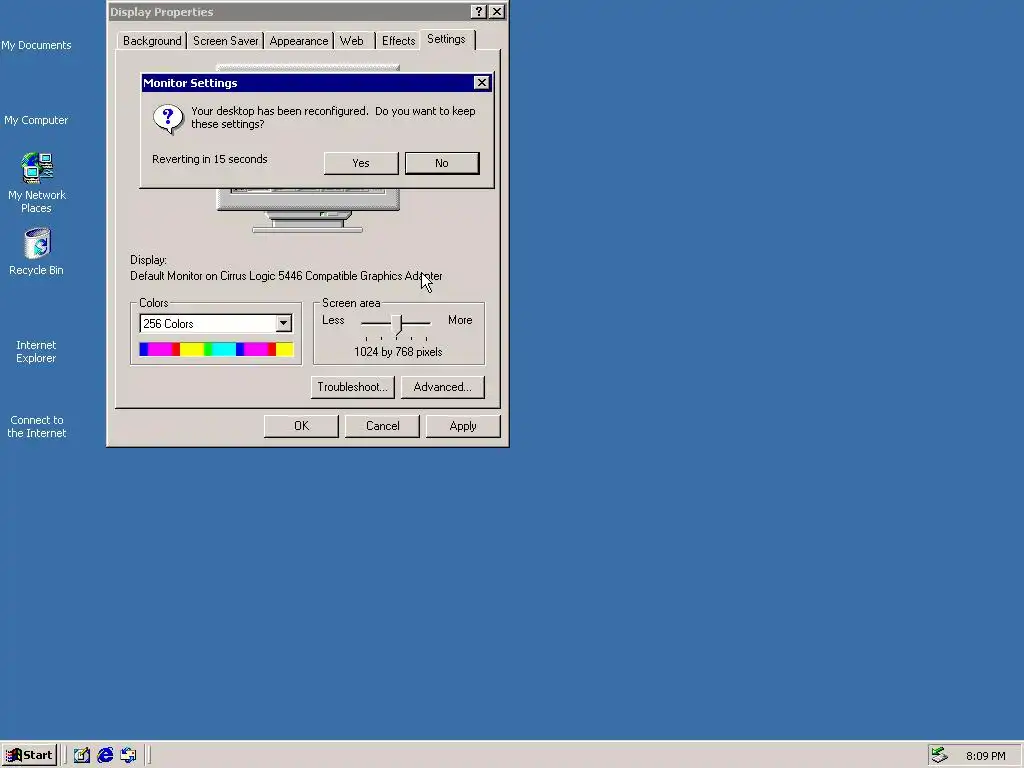Click the Screen area slider thumb

click(x=397, y=324)
